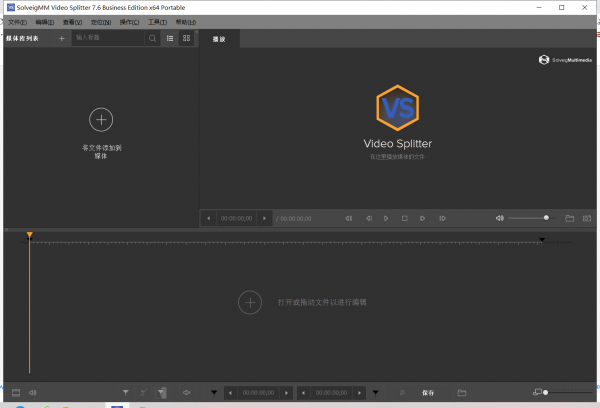Click the left black marker triangle before time fields
The width and height of the screenshot is (600, 408).
point(214,392)
